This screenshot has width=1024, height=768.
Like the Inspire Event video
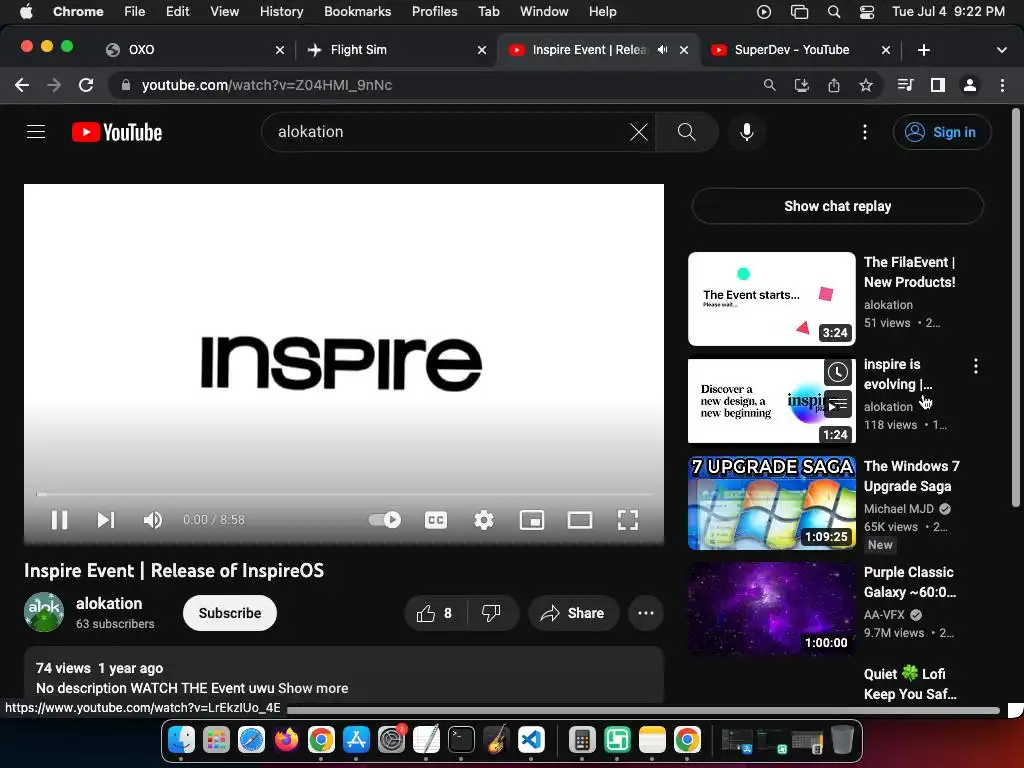click(x=436, y=613)
